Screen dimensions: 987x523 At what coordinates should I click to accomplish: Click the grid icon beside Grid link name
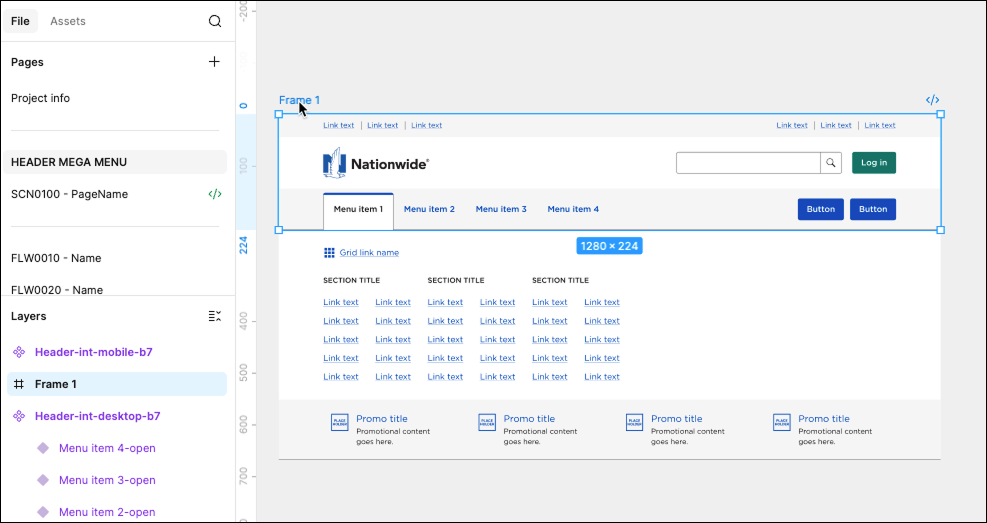coord(329,252)
